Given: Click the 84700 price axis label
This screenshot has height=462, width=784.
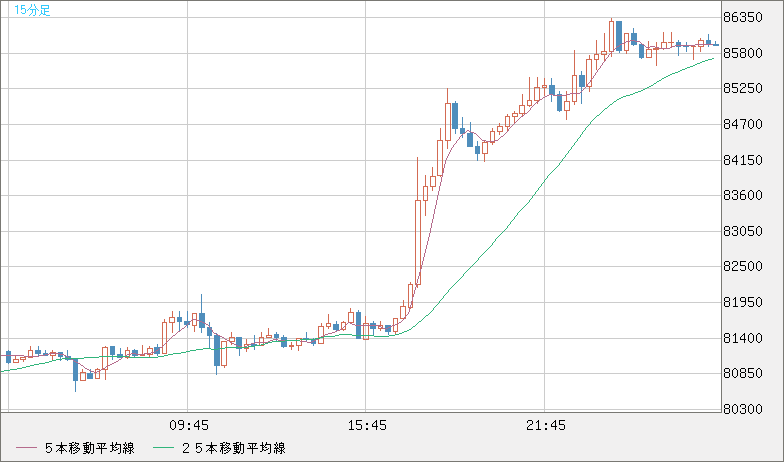Looking at the screenshot, I should coord(743,124).
